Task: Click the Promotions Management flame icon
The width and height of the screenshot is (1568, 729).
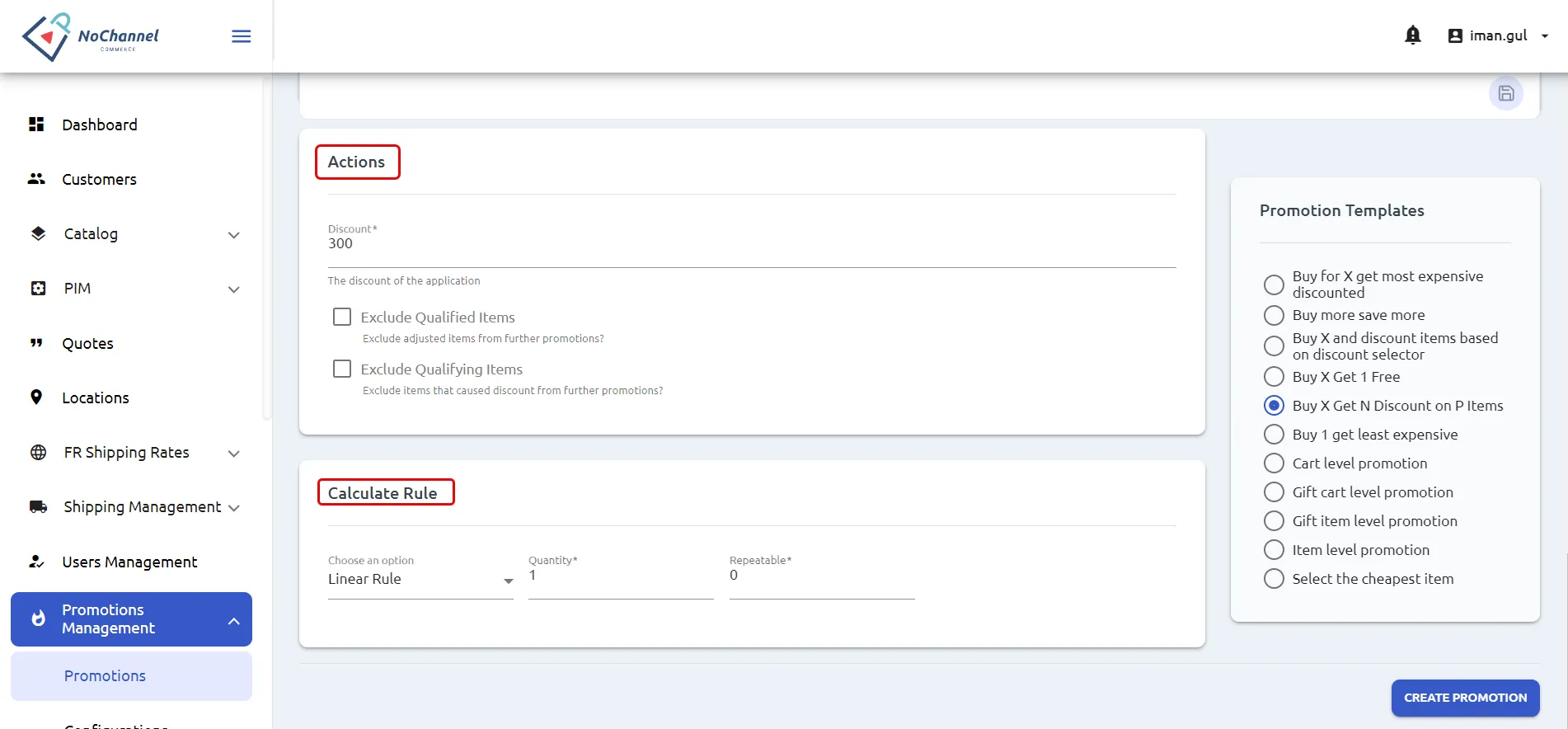Action: (38, 618)
